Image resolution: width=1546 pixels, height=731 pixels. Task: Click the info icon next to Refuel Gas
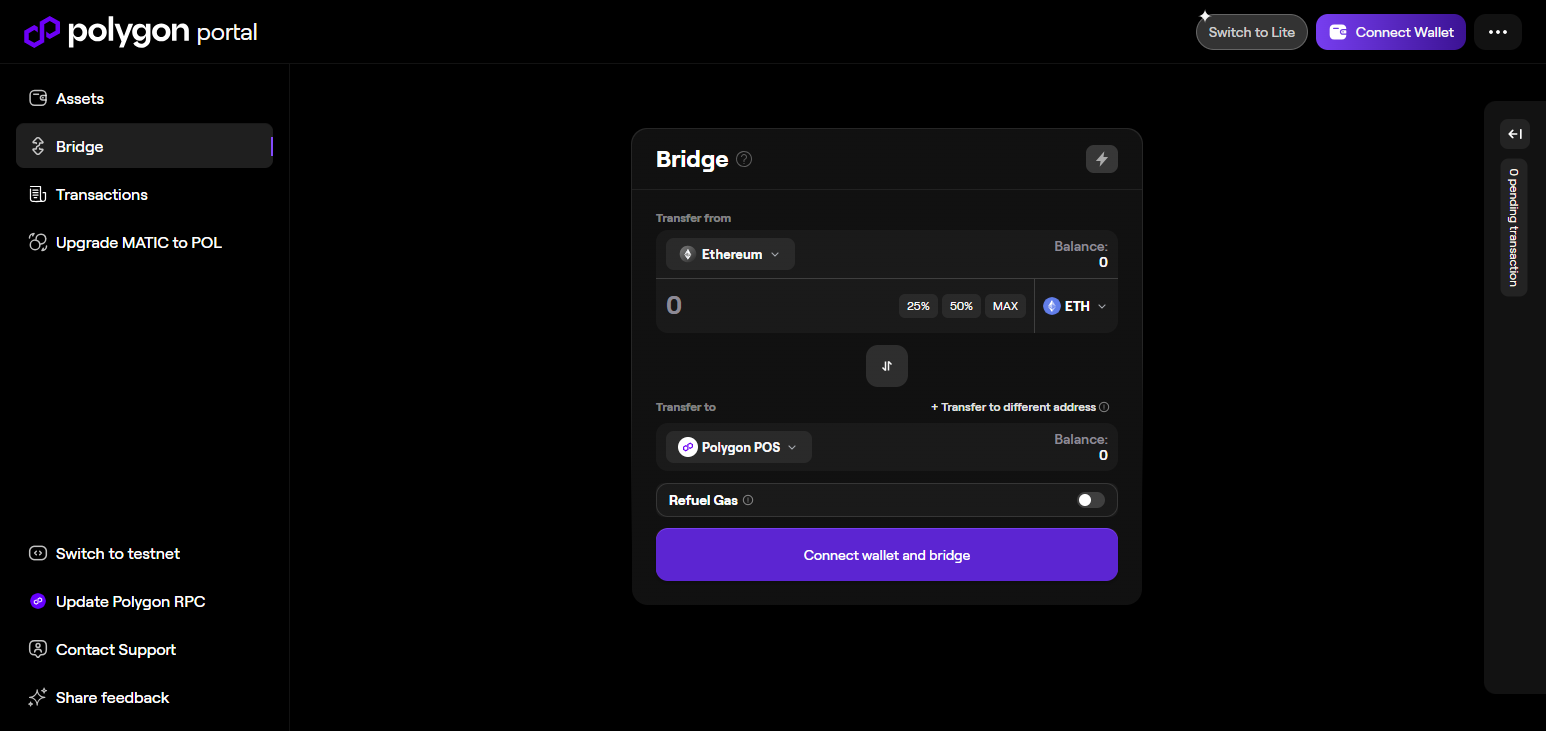tap(750, 500)
